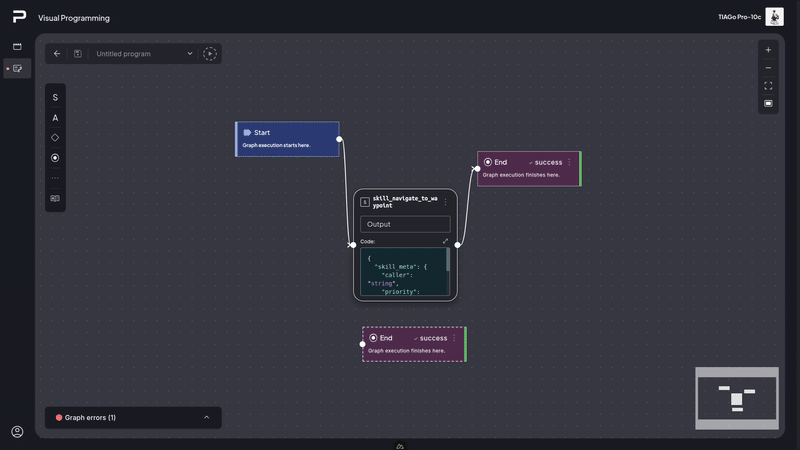Zoom out of the canvas

click(768, 68)
